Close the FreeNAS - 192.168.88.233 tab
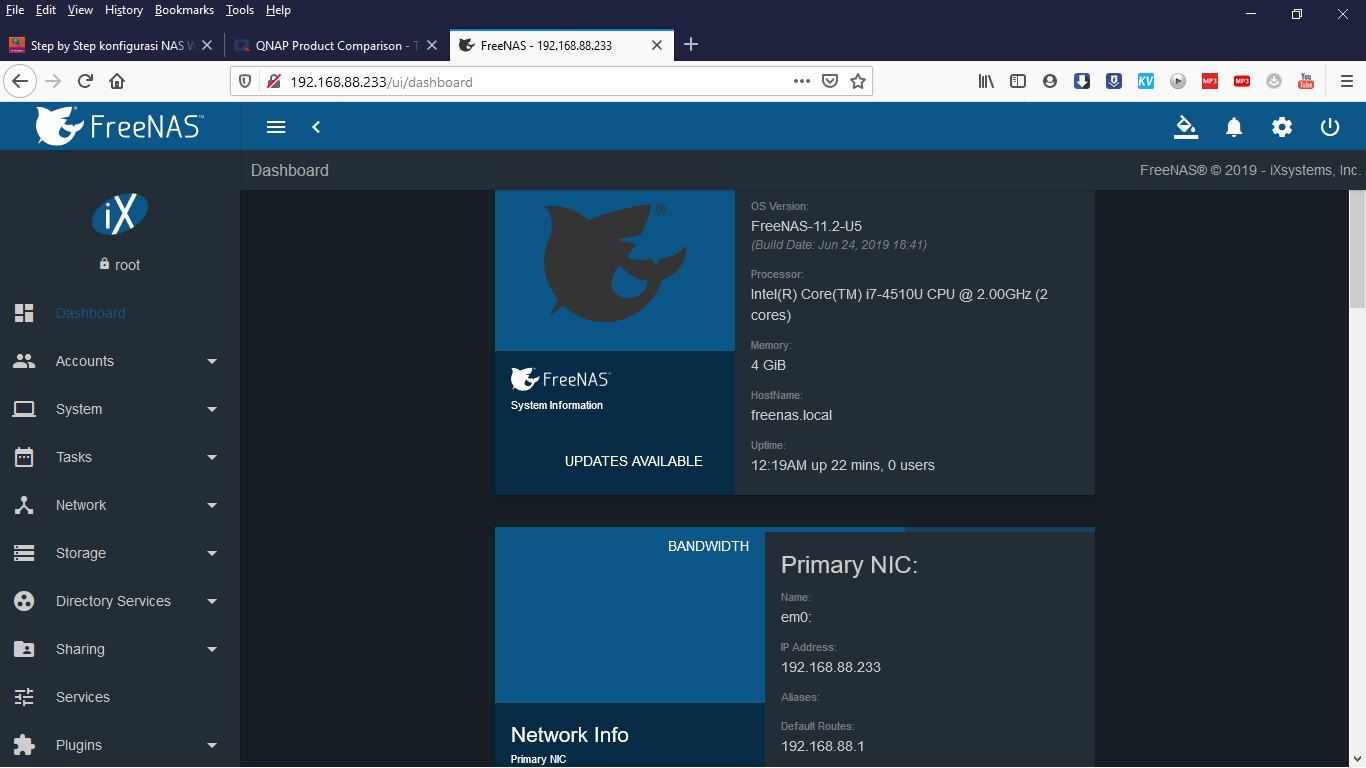The height and width of the screenshot is (768, 1366). [657, 45]
